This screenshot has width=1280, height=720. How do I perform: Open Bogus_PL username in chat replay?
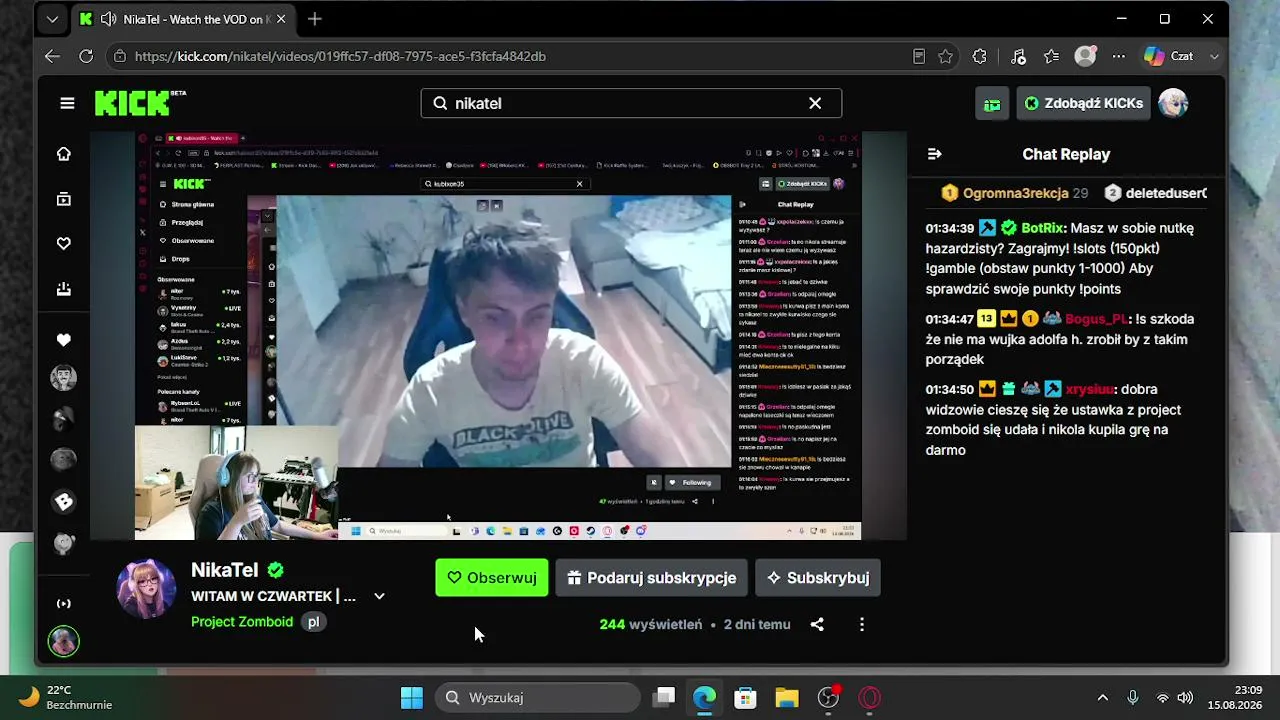1096,319
